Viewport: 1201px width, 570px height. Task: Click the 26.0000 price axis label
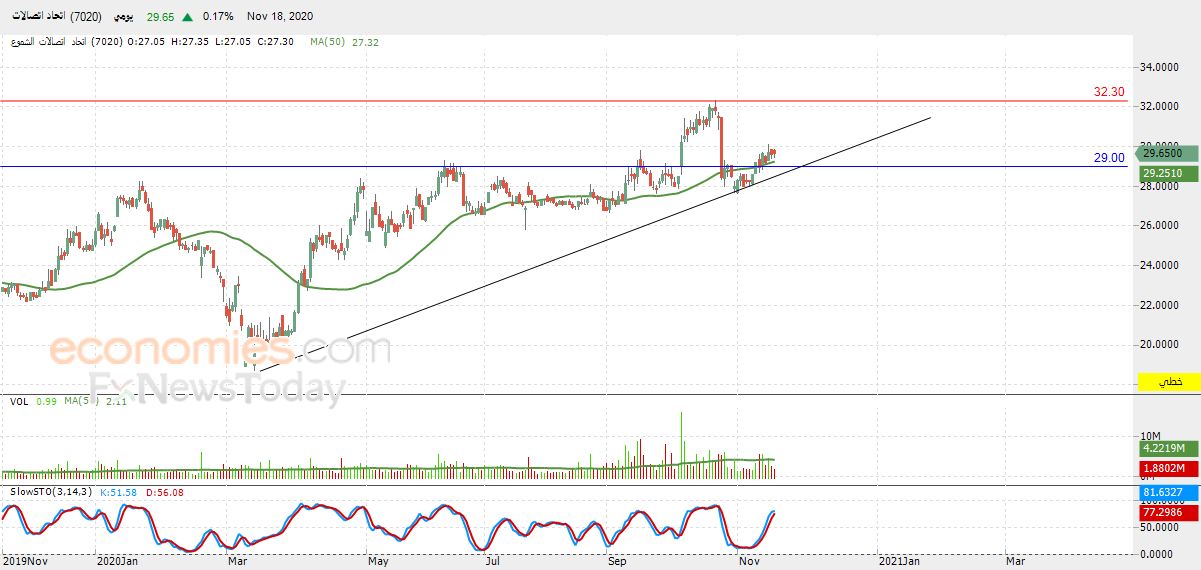point(1160,225)
